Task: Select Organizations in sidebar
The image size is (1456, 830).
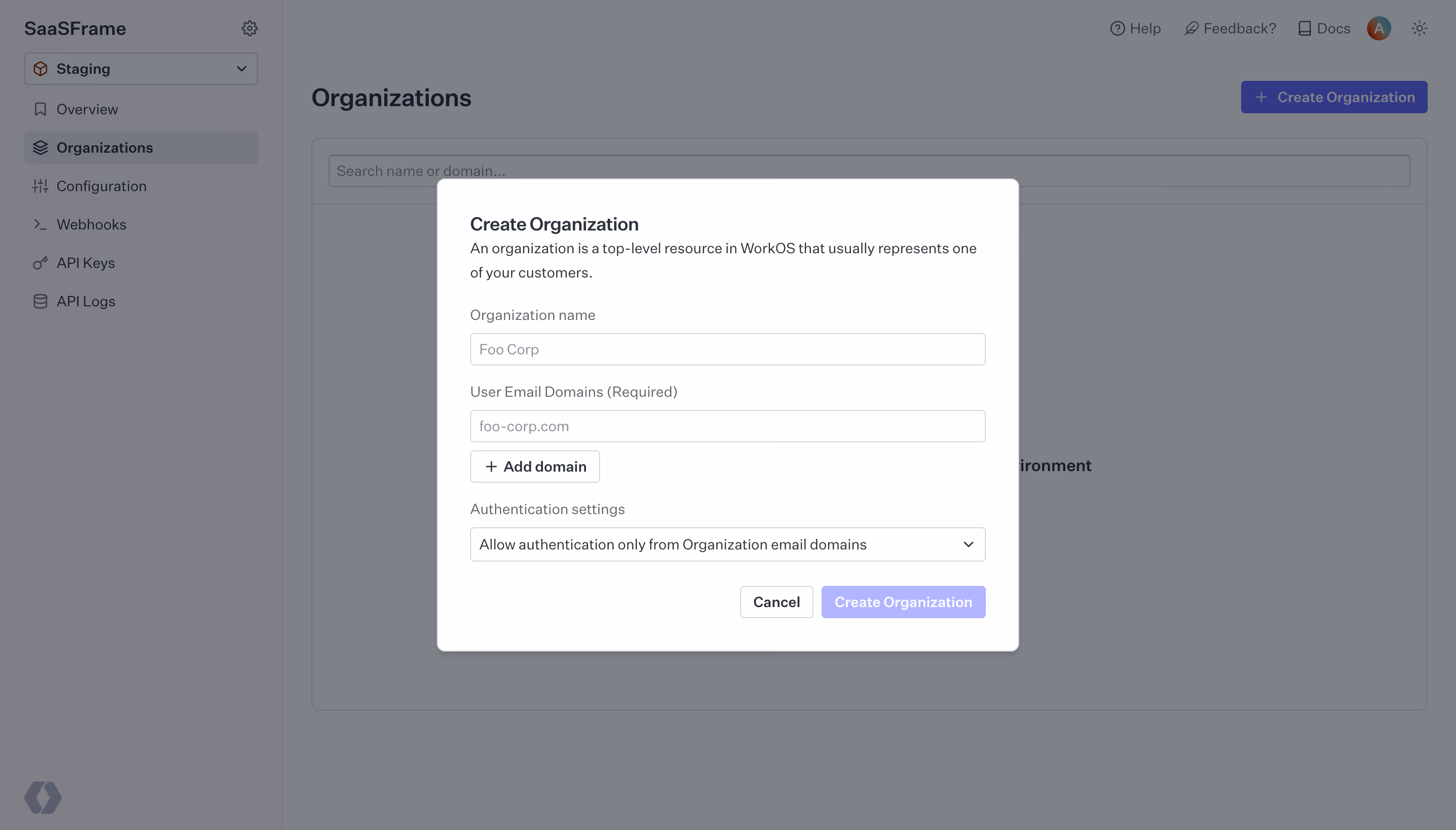Action: coord(141,148)
